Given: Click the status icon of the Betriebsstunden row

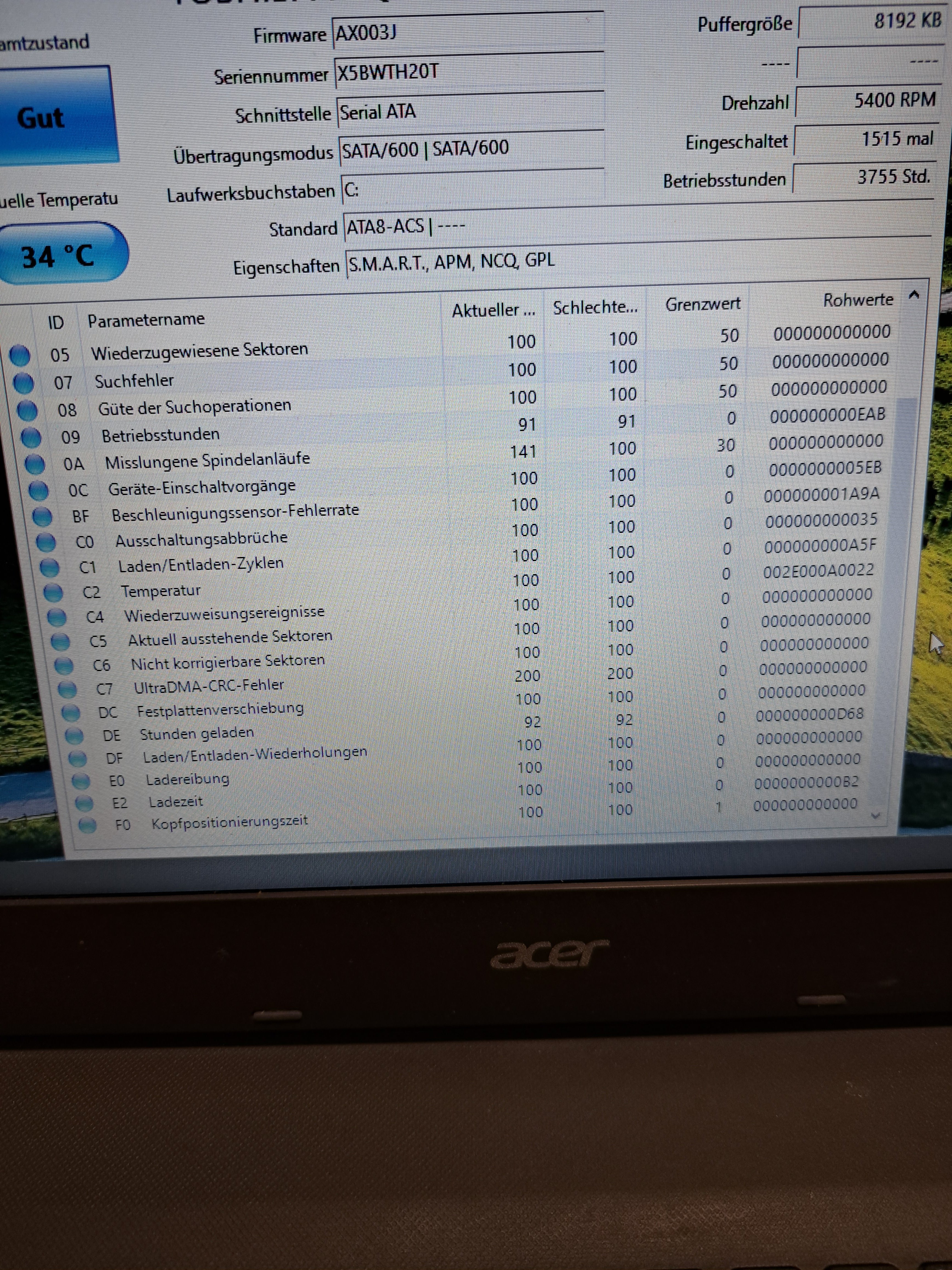Looking at the screenshot, I should (x=31, y=438).
